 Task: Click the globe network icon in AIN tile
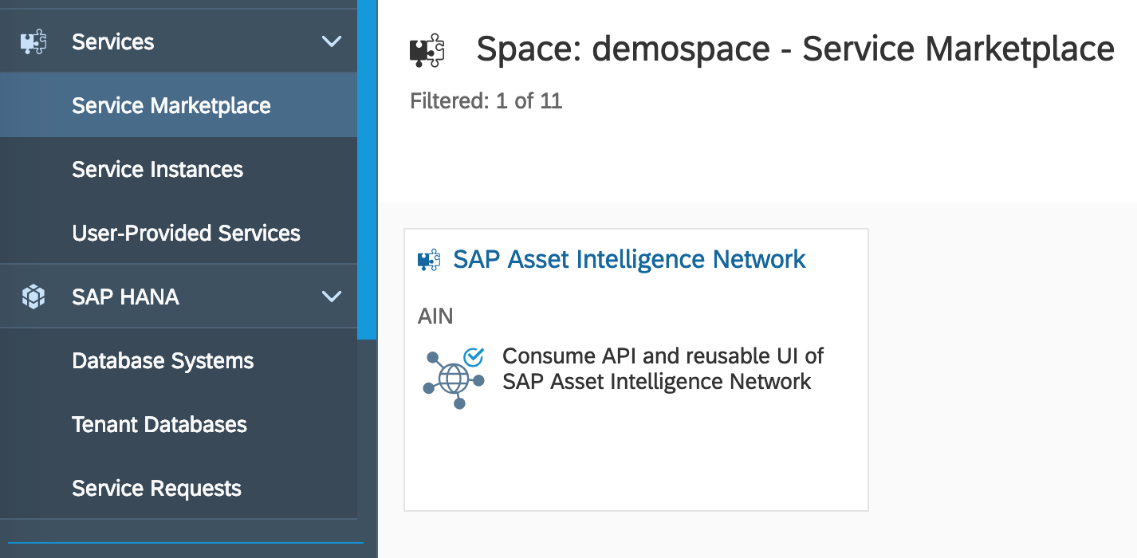pyautogui.click(x=453, y=378)
